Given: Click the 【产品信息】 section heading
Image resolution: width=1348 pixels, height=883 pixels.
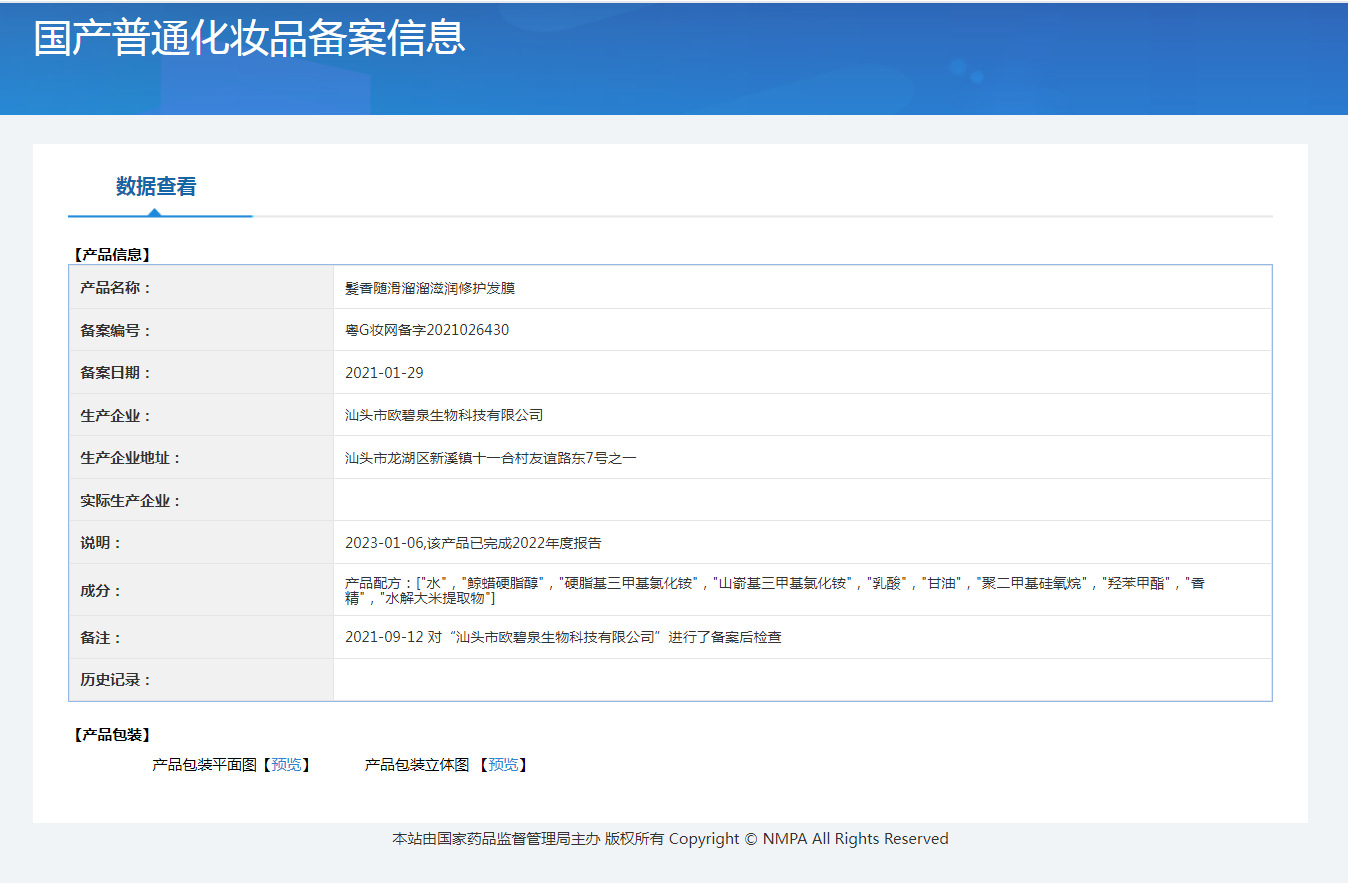Looking at the screenshot, I should (111, 255).
